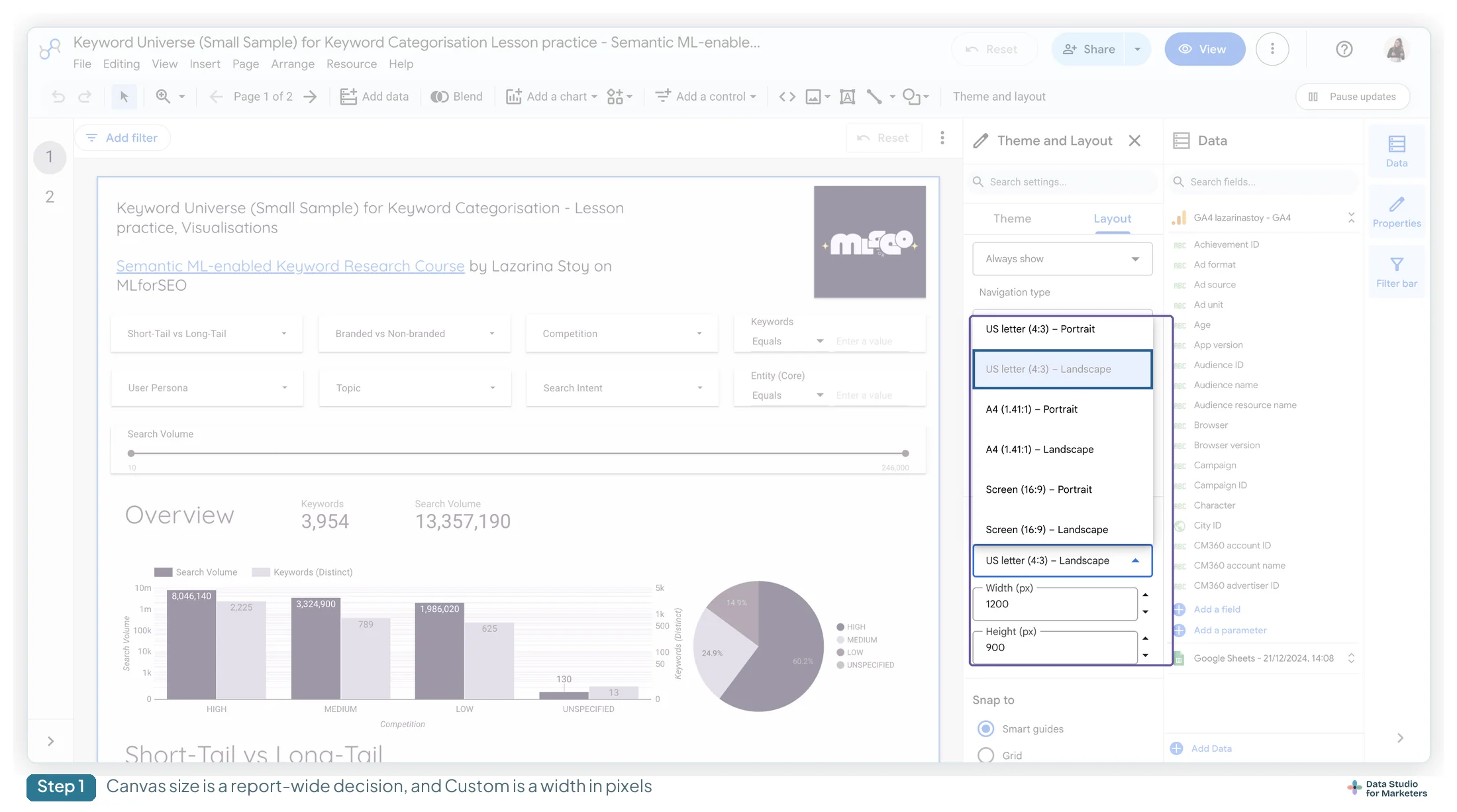Click the Looker Studio logo icon
Image resolution: width=1457 pixels, height=812 pixels.
click(x=50, y=49)
